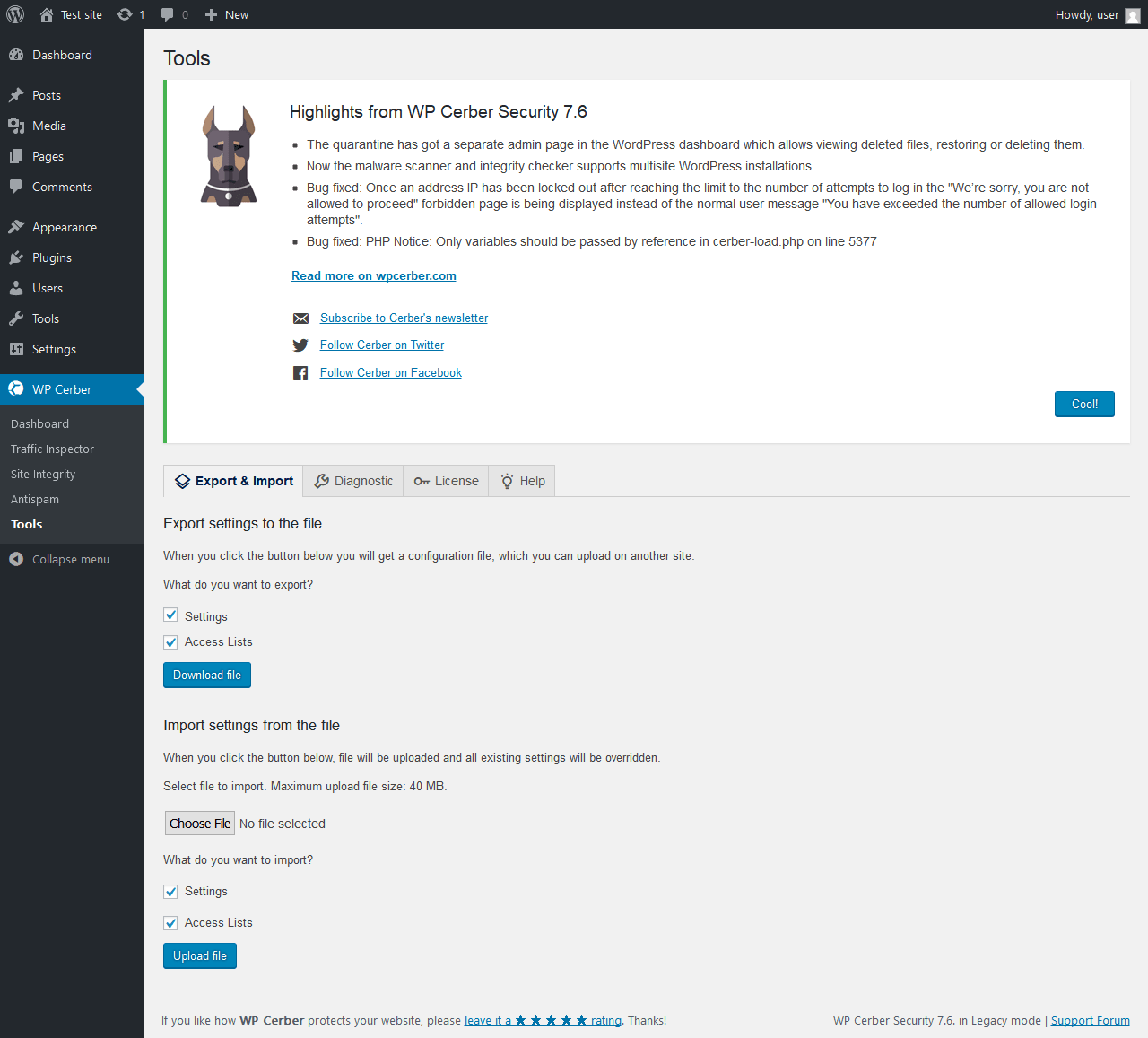Viewport: 1148px width, 1038px height.
Task: Click the Media icon in sidebar
Action: click(16, 126)
